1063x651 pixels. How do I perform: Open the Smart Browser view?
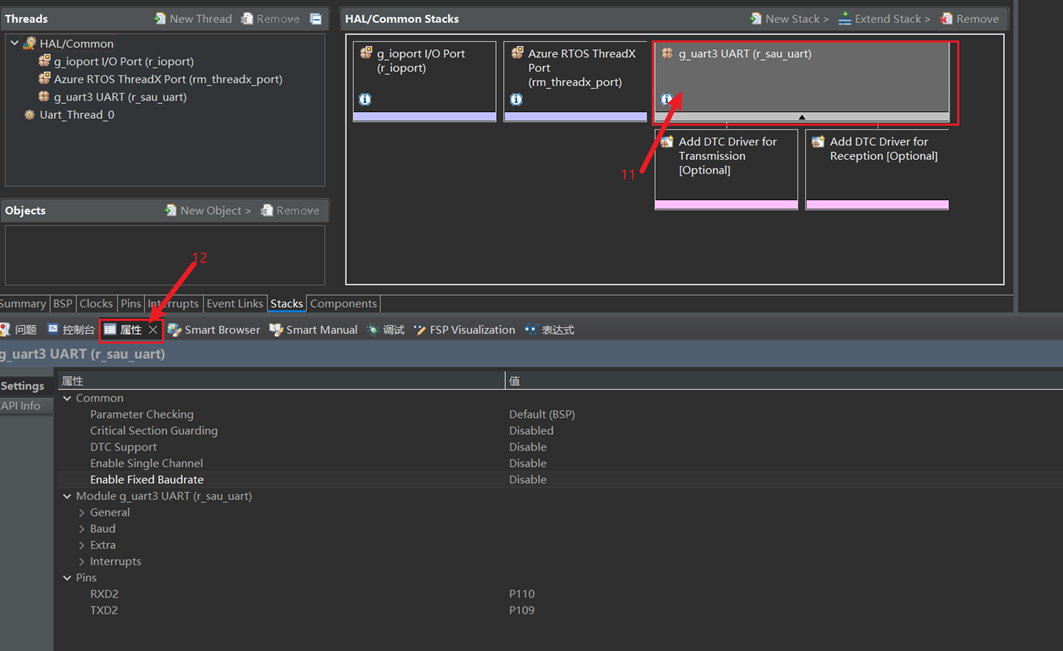click(214, 330)
